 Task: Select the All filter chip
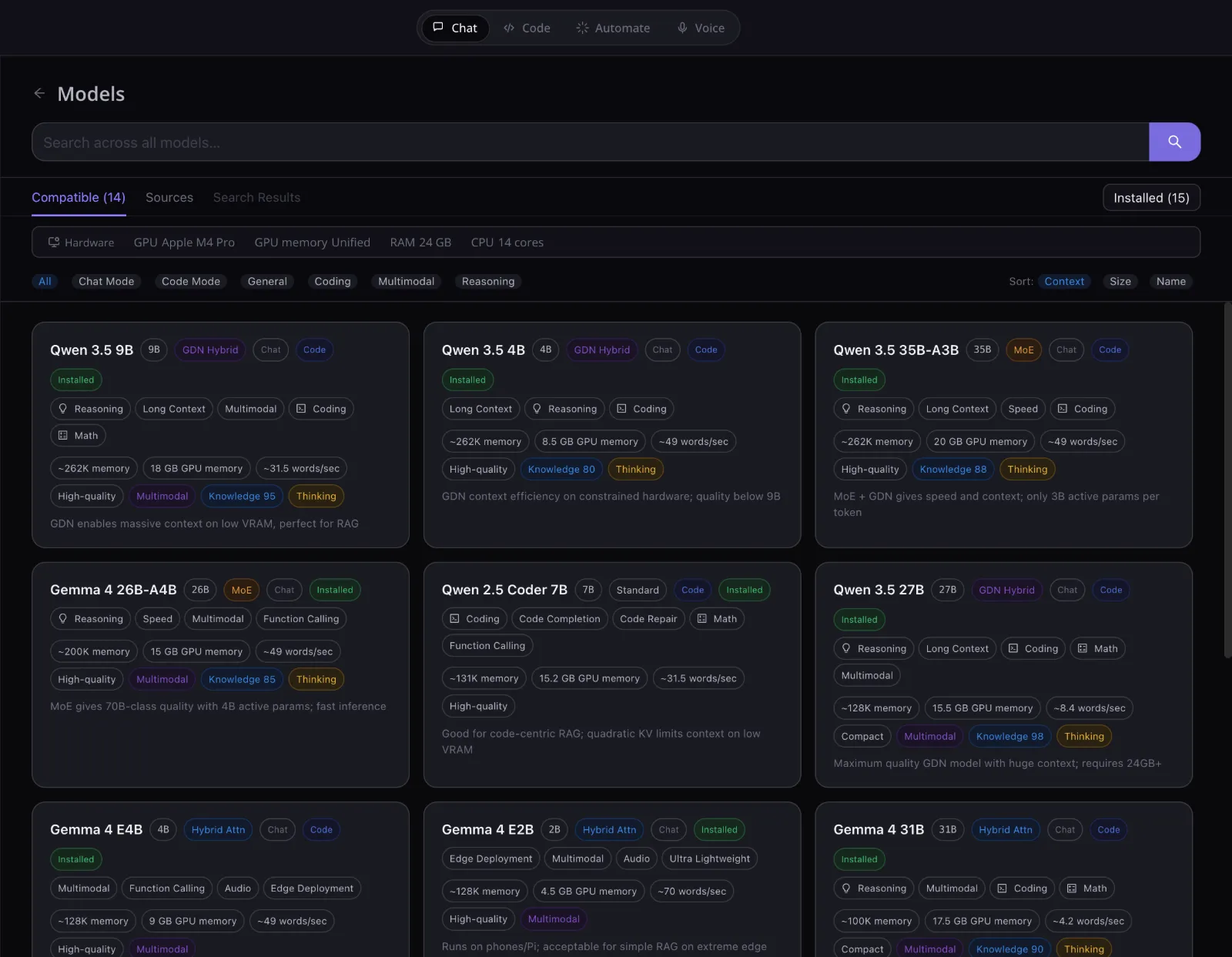click(45, 281)
